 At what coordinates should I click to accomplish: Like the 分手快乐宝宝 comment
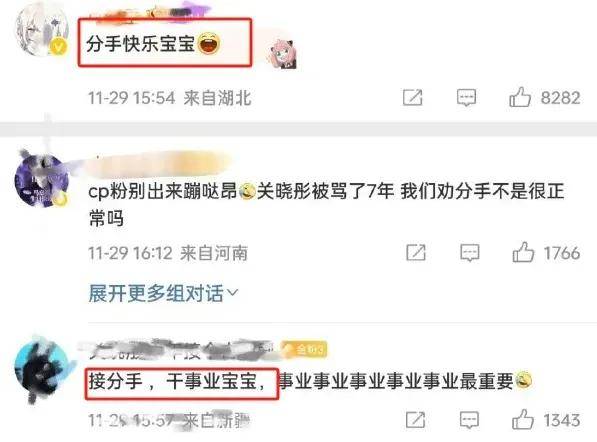(520, 97)
